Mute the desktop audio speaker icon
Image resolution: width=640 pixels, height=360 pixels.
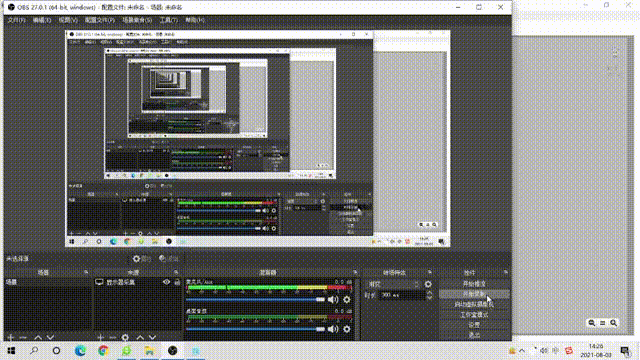pyautogui.click(x=333, y=329)
